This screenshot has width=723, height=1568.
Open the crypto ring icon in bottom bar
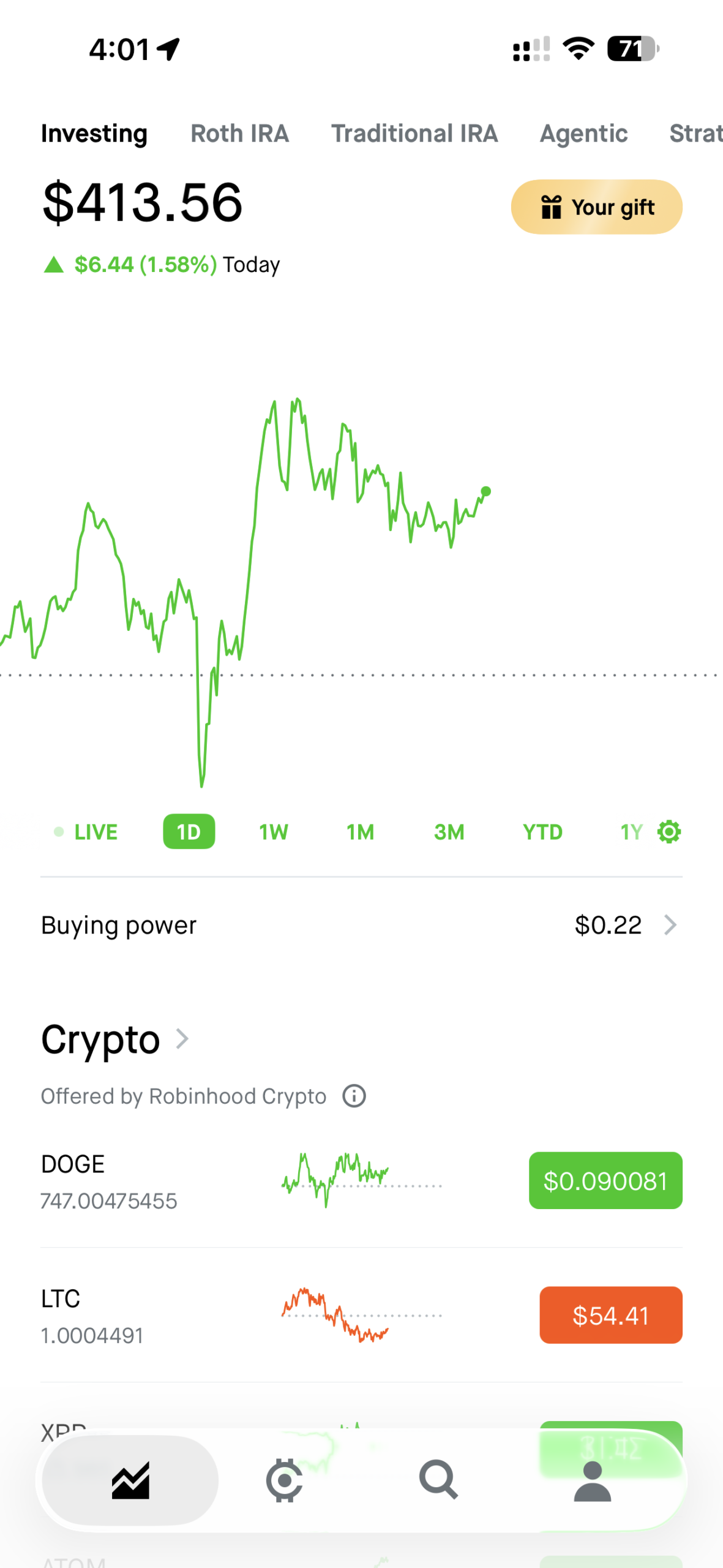(x=284, y=1480)
